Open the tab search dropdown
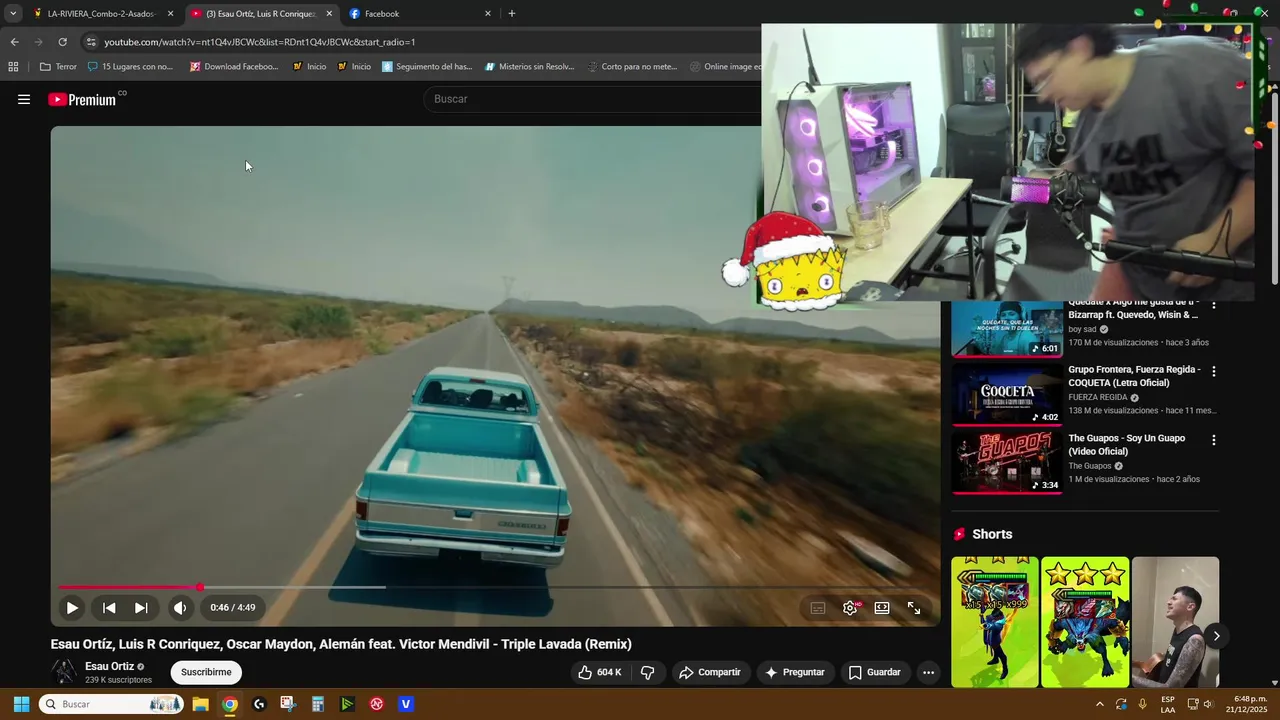1280x720 pixels. 12,14
